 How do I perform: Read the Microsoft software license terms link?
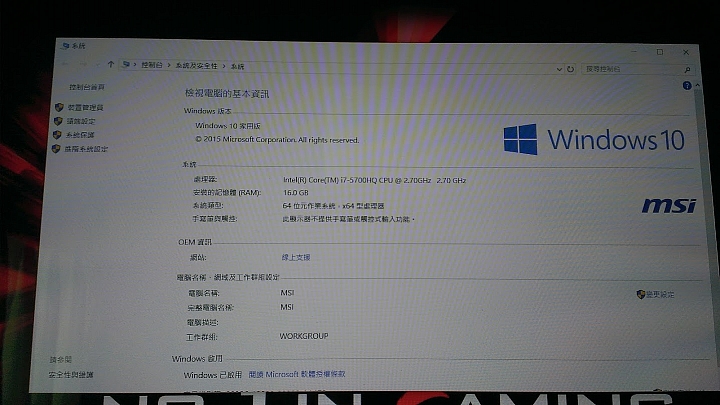[297, 374]
